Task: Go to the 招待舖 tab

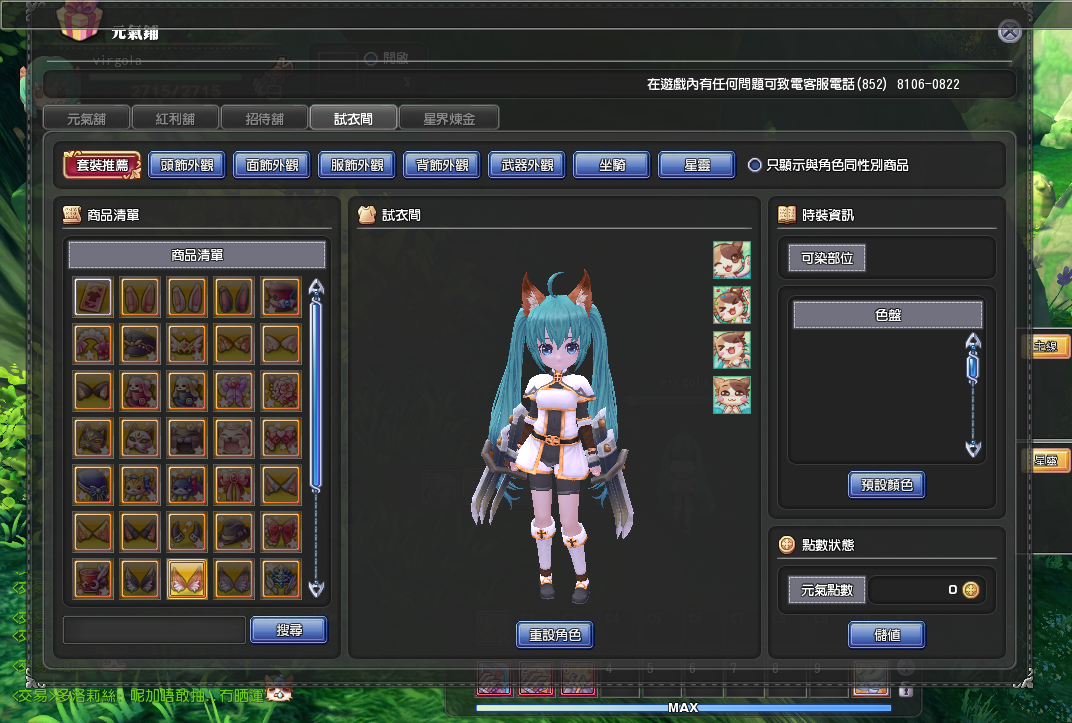Action: (x=265, y=118)
